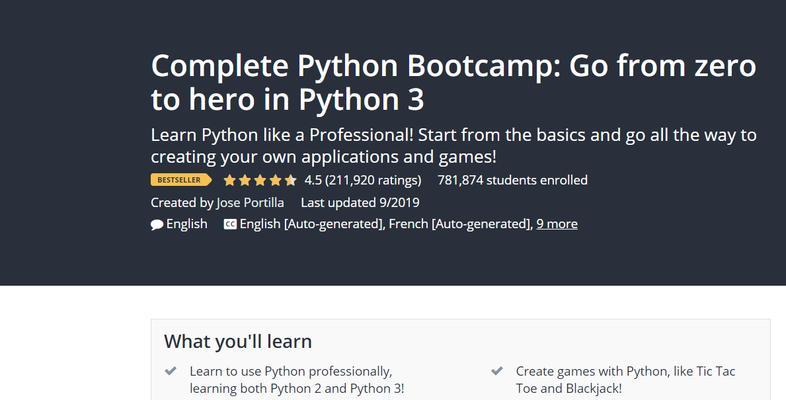Open the '9 more' subtitles link

coord(557,224)
